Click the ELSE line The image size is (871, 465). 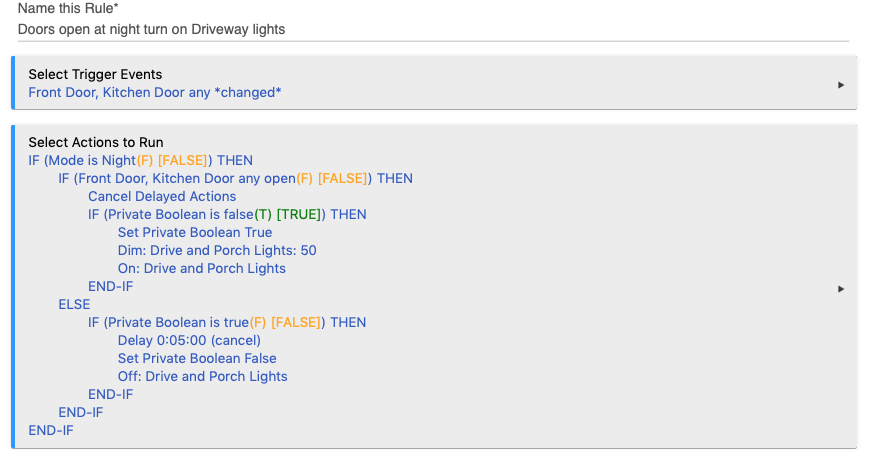(74, 304)
